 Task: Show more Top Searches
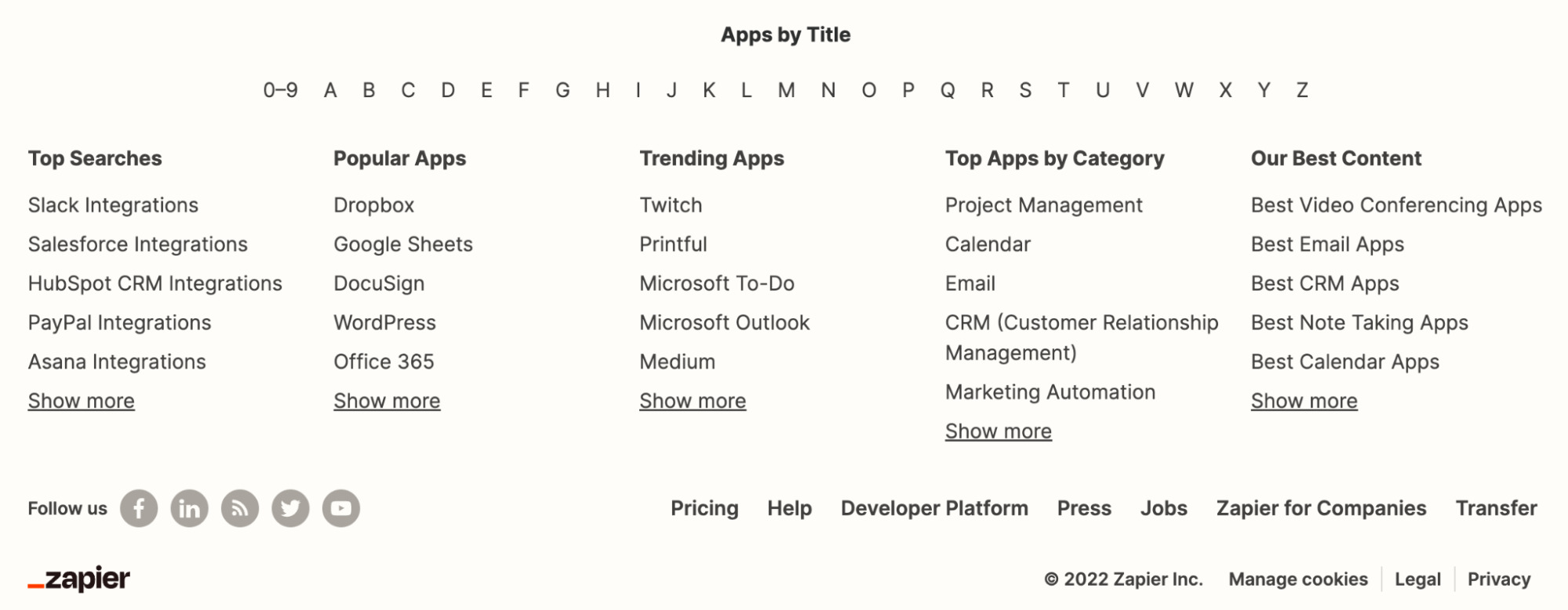tap(81, 401)
